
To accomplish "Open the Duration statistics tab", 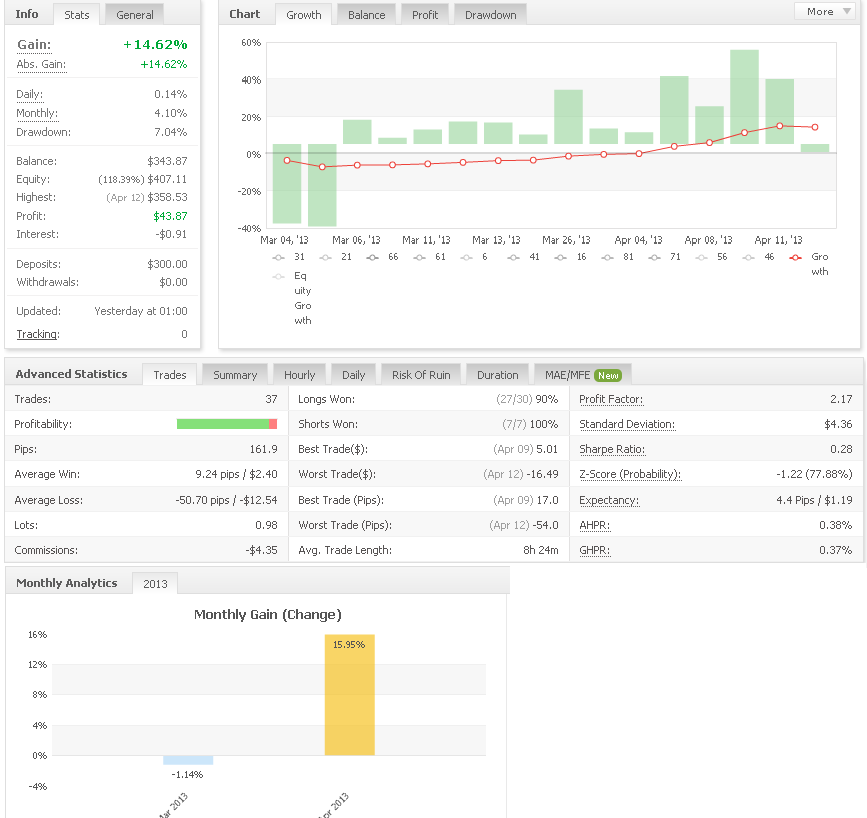I will coord(498,375).
